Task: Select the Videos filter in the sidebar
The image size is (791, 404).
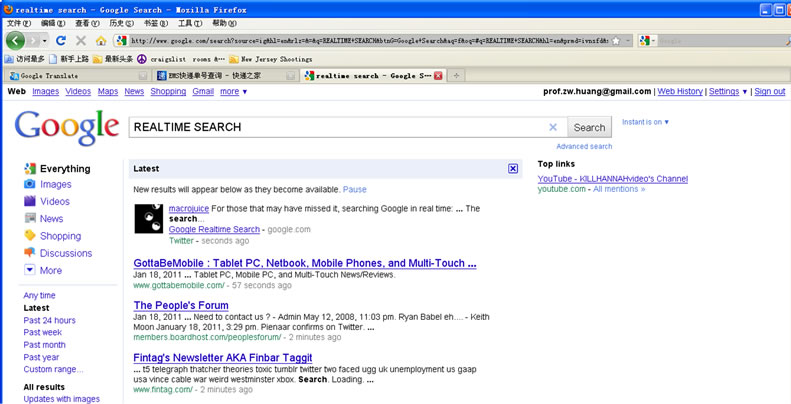Action: point(55,201)
